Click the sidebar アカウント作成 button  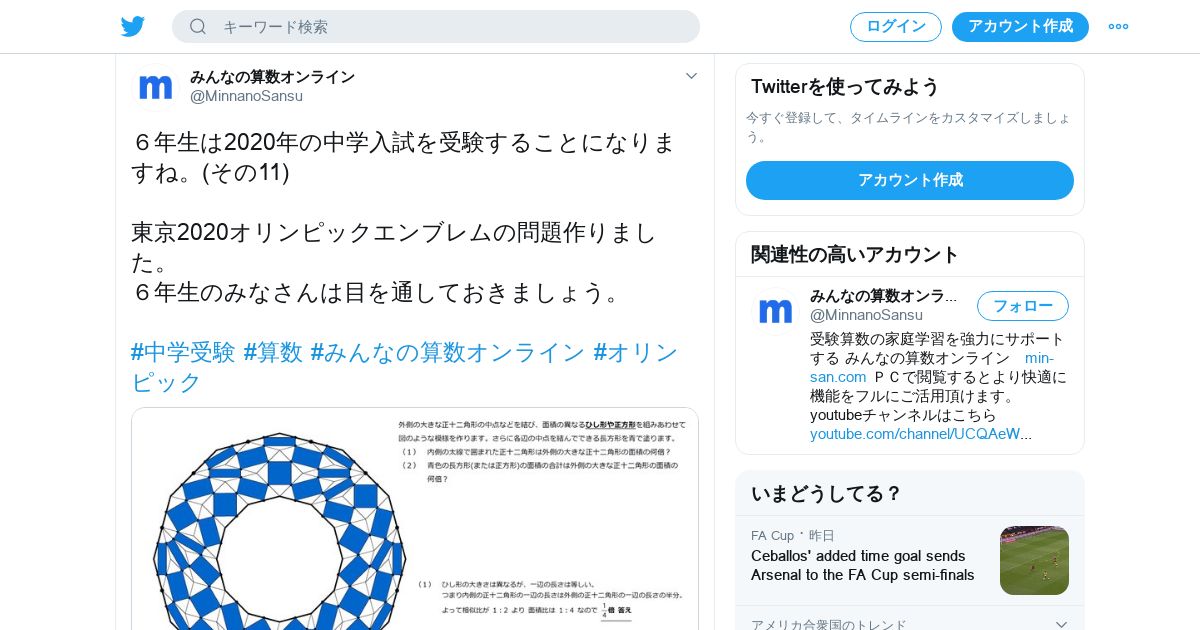(x=910, y=180)
